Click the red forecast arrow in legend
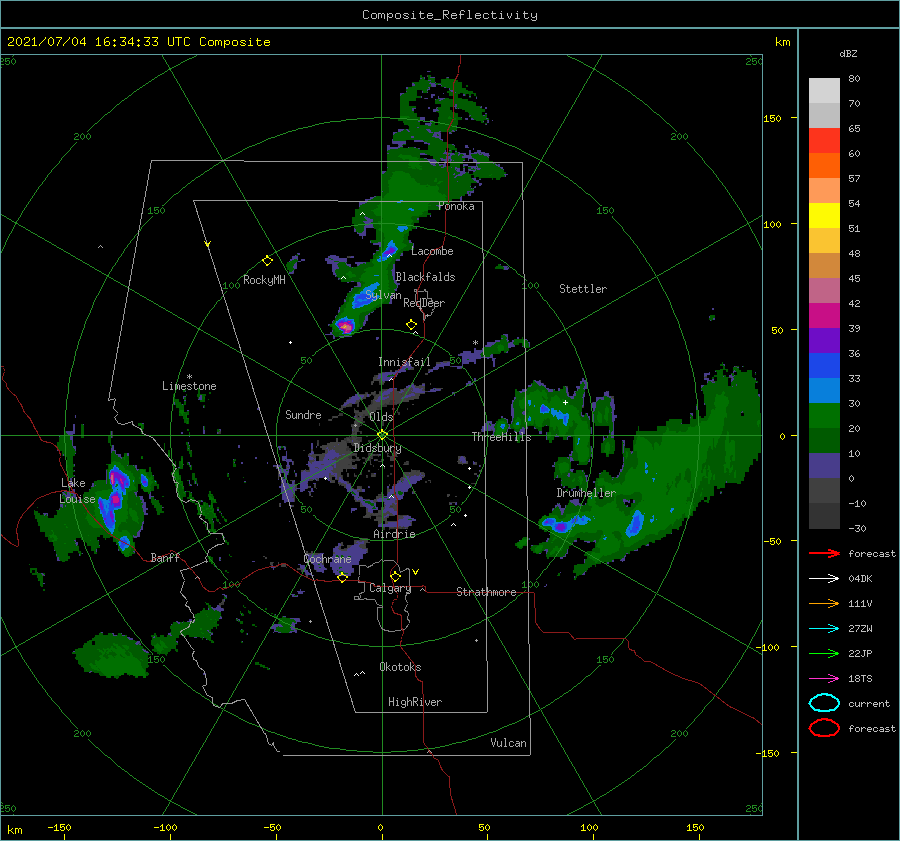900x841 pixels. 824,553
